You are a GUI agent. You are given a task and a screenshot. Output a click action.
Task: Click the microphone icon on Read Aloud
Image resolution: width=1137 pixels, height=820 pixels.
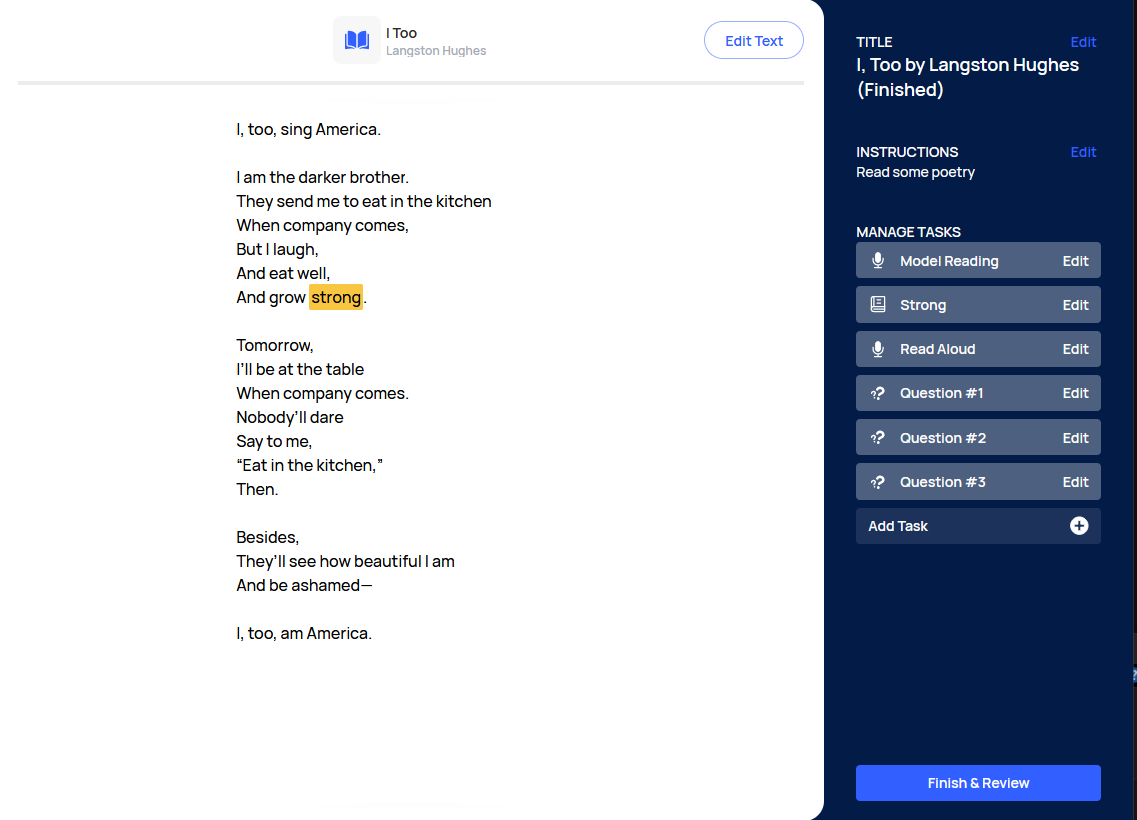click(x=877, y=349)
